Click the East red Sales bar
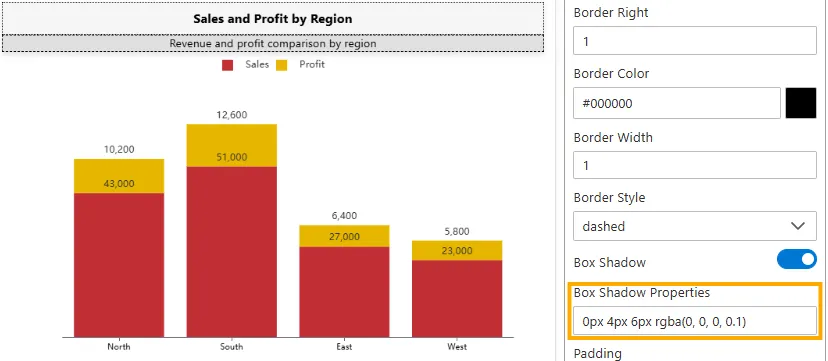The height and width of the screenshot is (361, 828). coord(344,292)
